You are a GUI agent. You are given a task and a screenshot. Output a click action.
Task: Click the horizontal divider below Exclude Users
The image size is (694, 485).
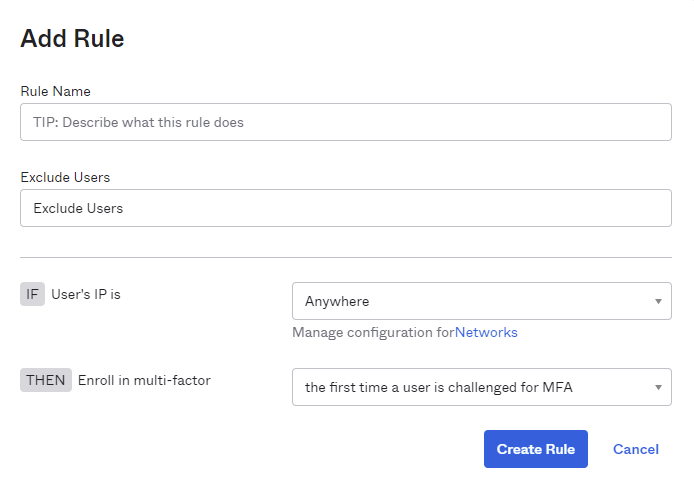(345, 257)
